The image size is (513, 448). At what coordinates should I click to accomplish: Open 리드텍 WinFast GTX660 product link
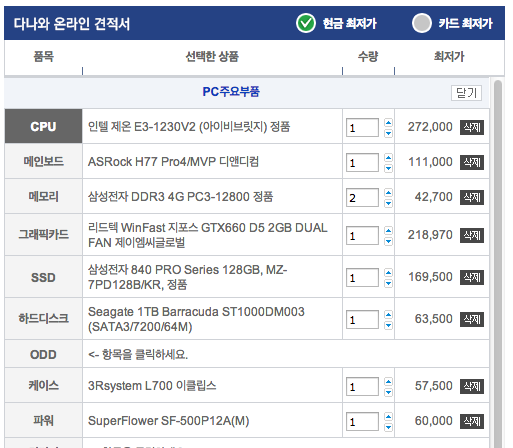pyautogui.click(x=208, y=235)
